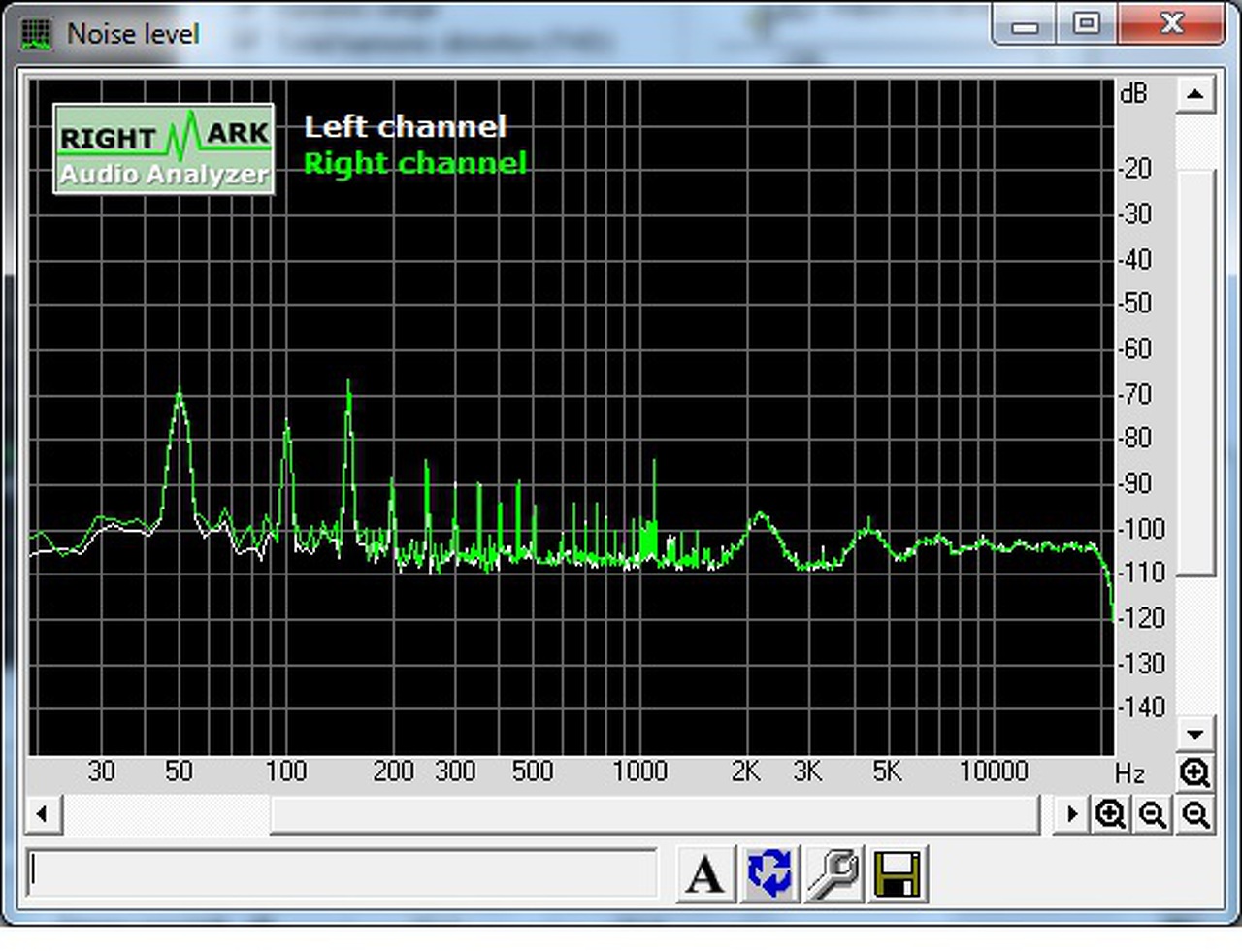Viewport: 1242px width, 952px height.
Task: Toggle the blue circular arrows button
Action: click(x=769, y=874)
